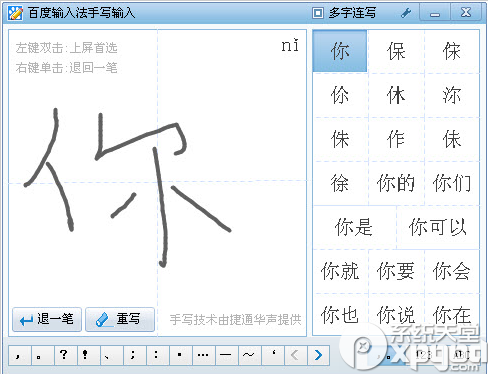Pick the phrase suggestion 你的
488x374 pixels.
point(396,183)
